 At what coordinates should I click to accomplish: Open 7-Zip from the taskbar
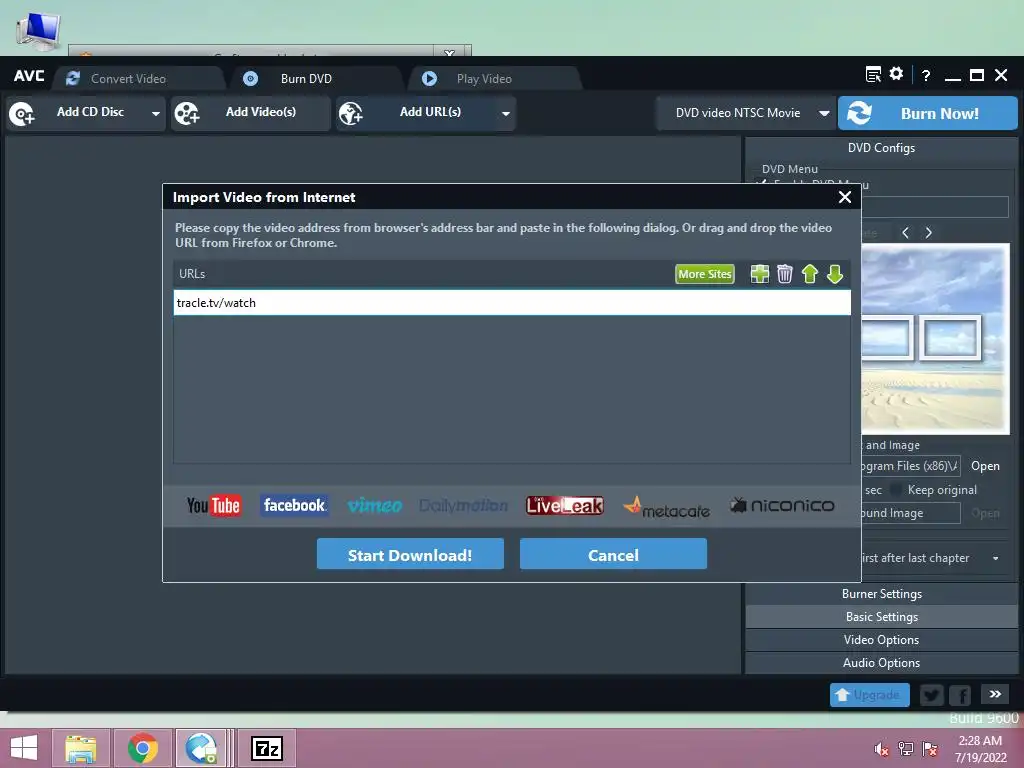point(267,748)
